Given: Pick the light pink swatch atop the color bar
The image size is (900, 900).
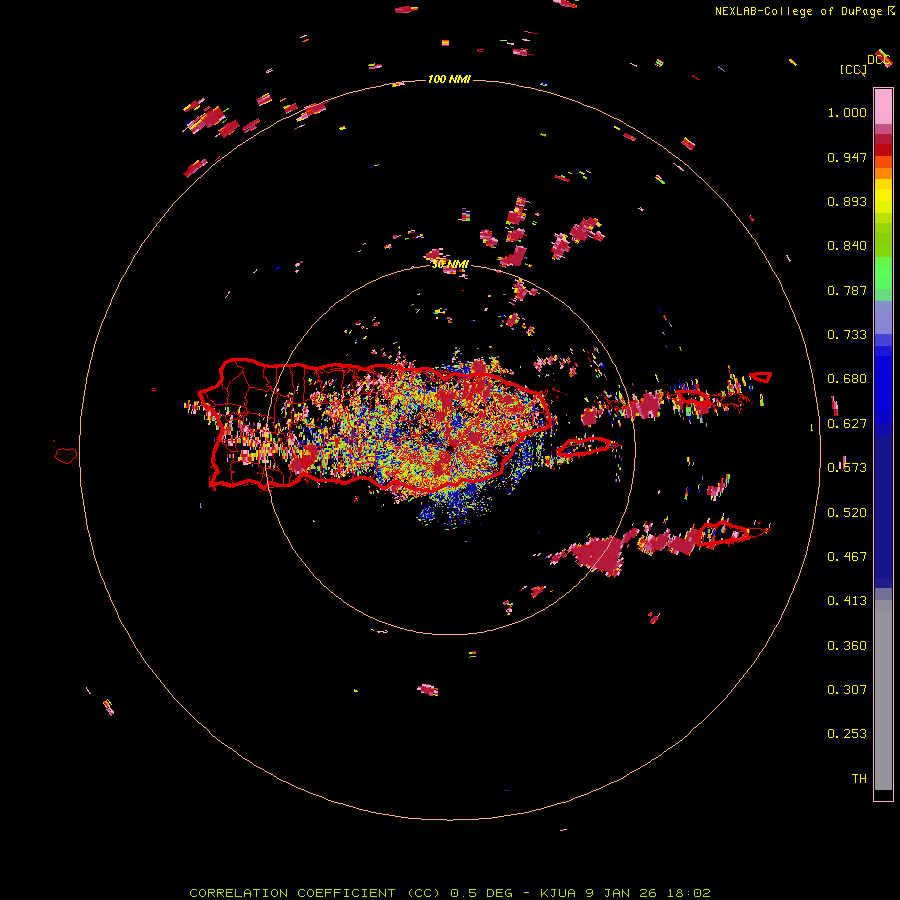Looking at the screenshot, I should click(883, 106).
